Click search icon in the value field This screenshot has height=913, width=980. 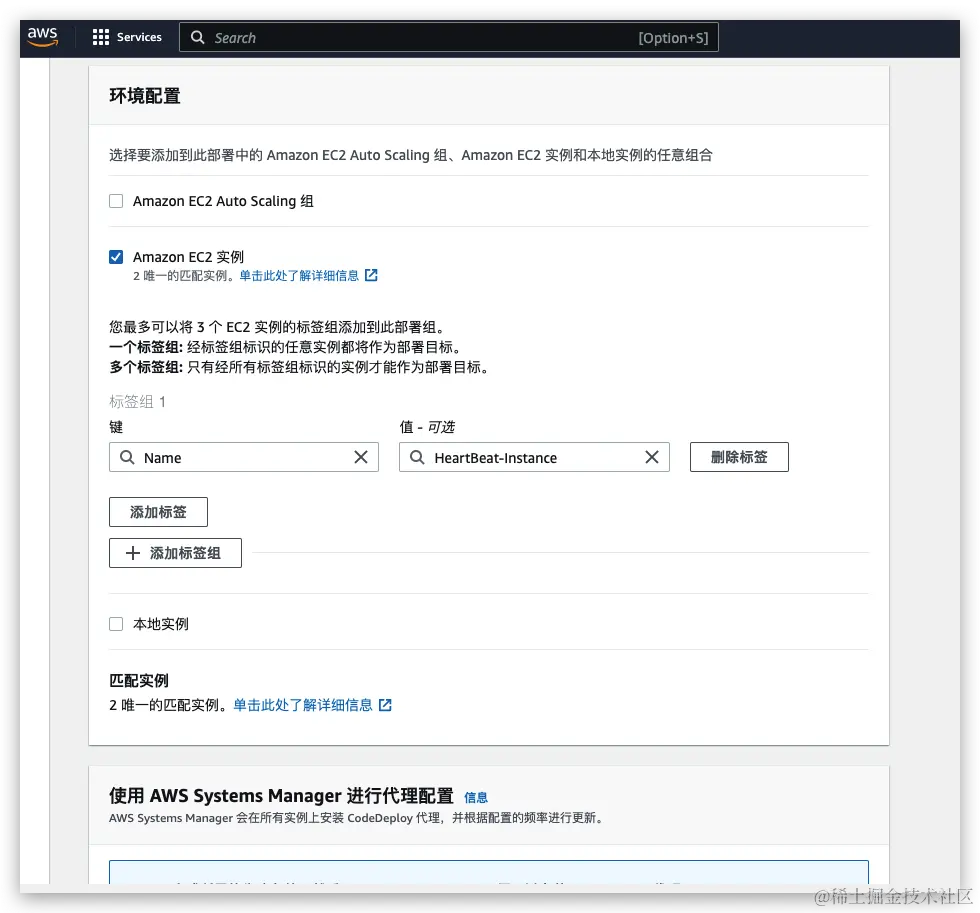coord(418,457)
